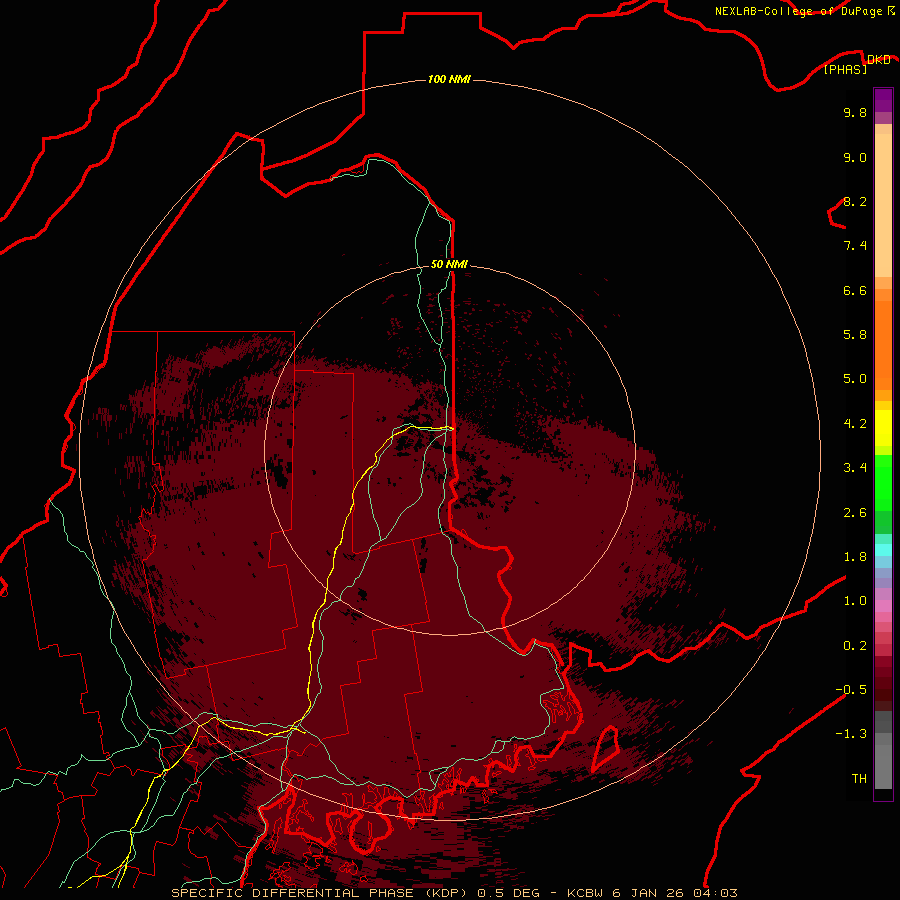Image resolution: width=900 pixels, height=900 pixels.
Task: Click the -0.5 scale value
Action: [851, 690]
